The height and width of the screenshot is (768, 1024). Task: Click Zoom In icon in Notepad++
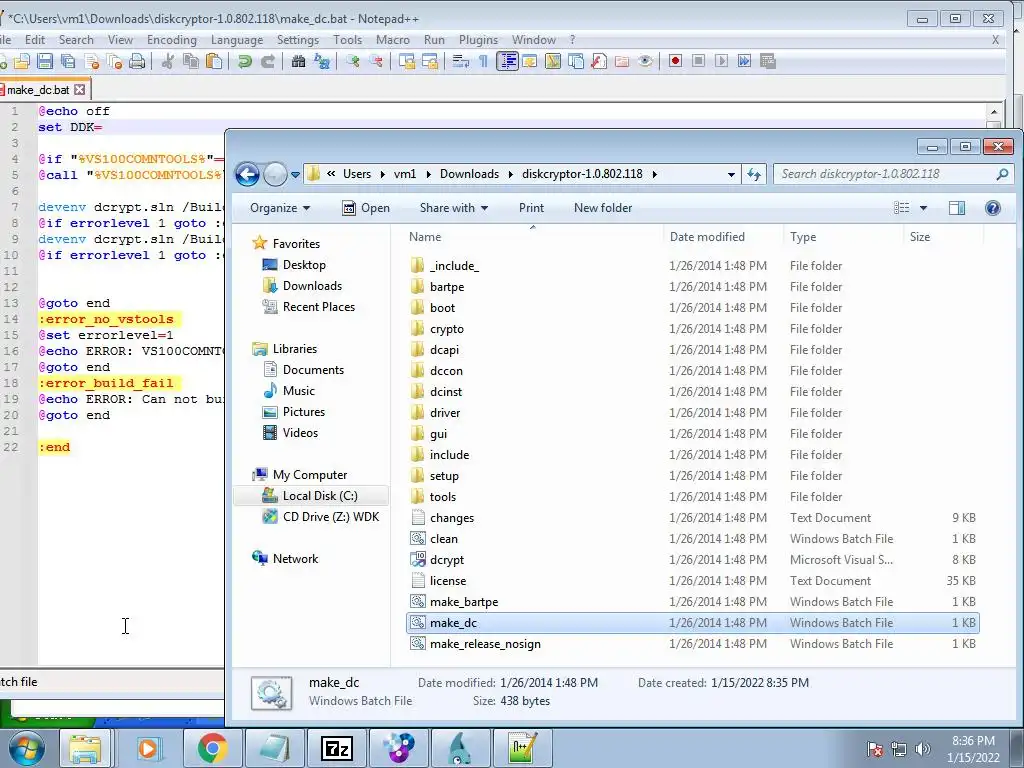click(x=353, y=61)
